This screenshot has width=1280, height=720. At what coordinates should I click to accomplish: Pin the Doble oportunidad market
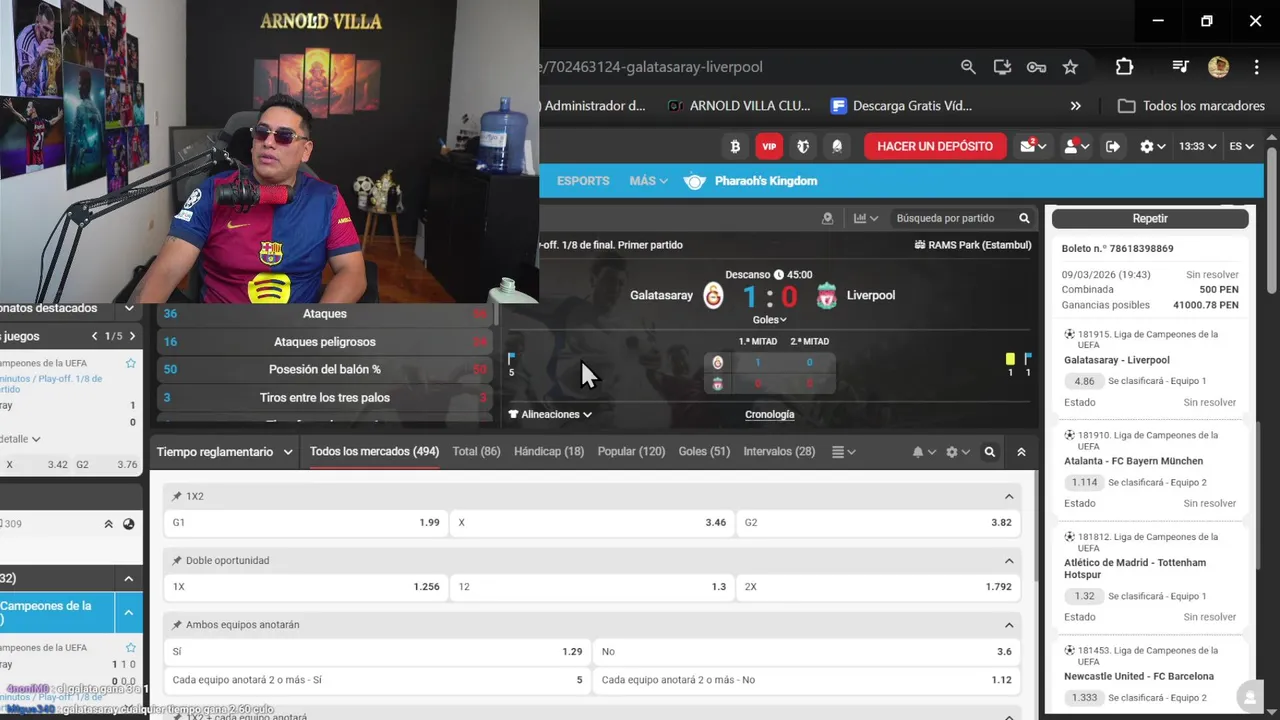coord(177,560)
